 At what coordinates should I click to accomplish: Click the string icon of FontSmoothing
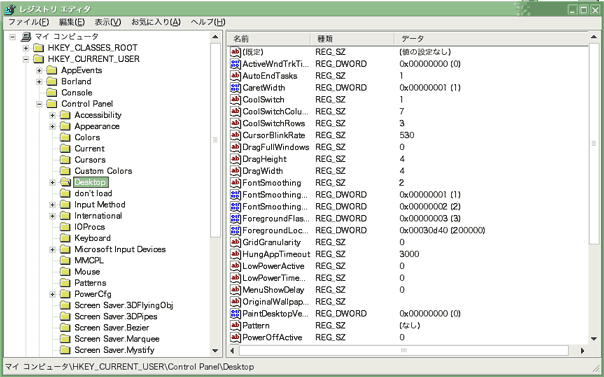pyautogui.click(x=235, y=183)
